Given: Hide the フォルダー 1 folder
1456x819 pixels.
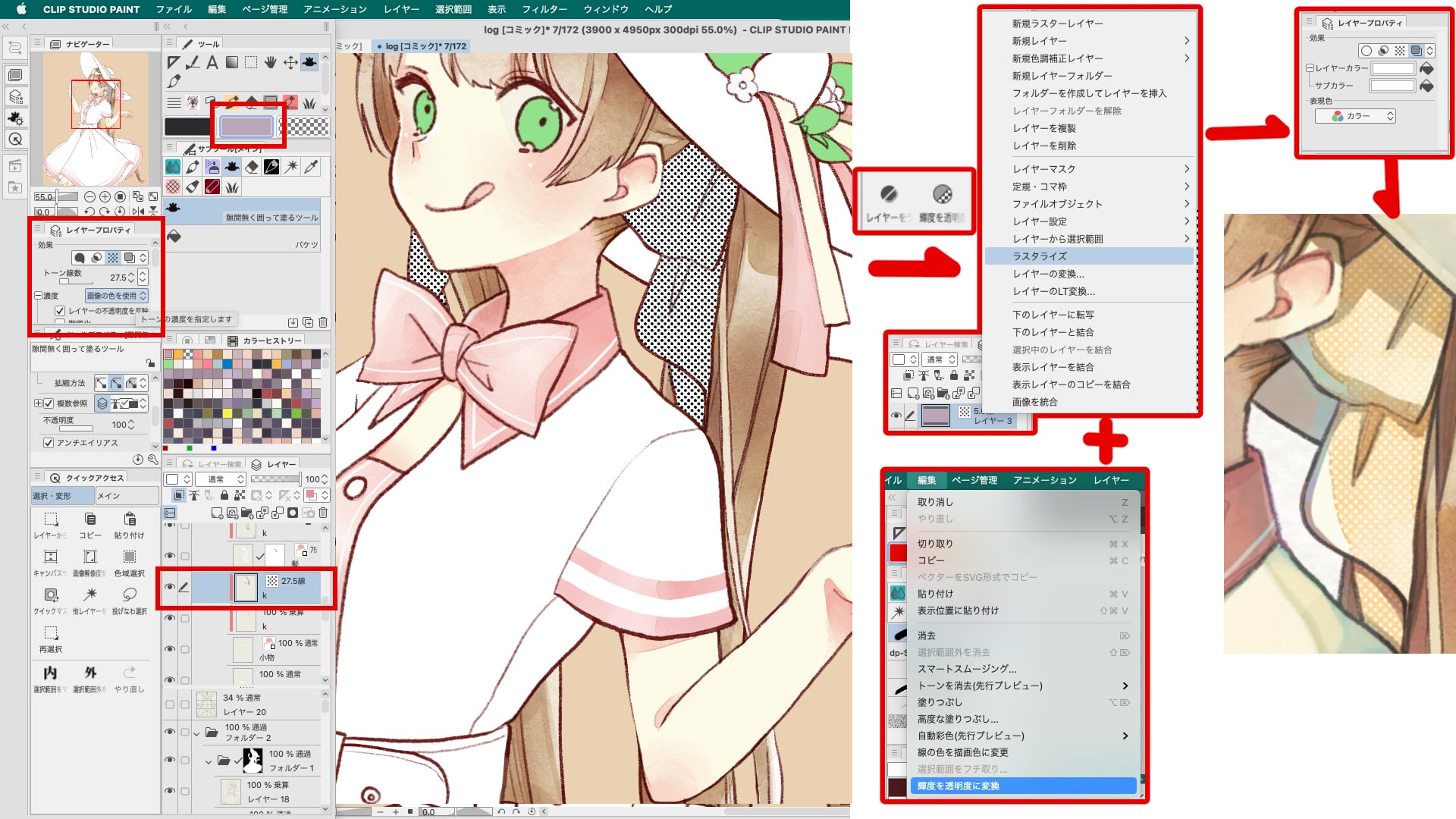Looking at the screenshot, I should 170,760.
